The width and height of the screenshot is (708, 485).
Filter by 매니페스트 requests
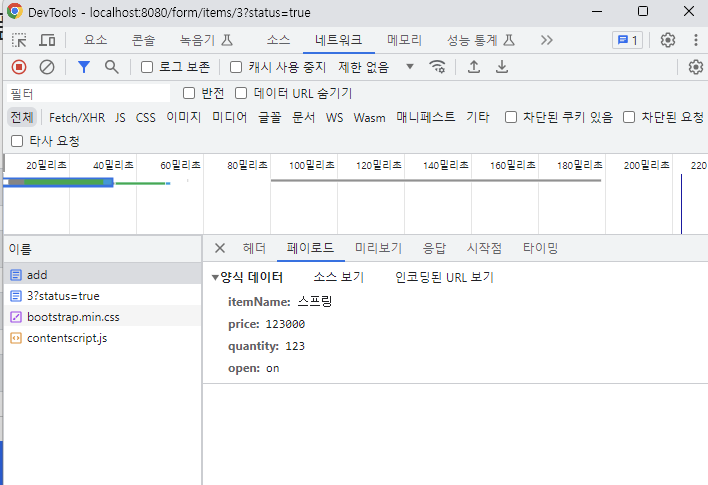pos(425,117)
